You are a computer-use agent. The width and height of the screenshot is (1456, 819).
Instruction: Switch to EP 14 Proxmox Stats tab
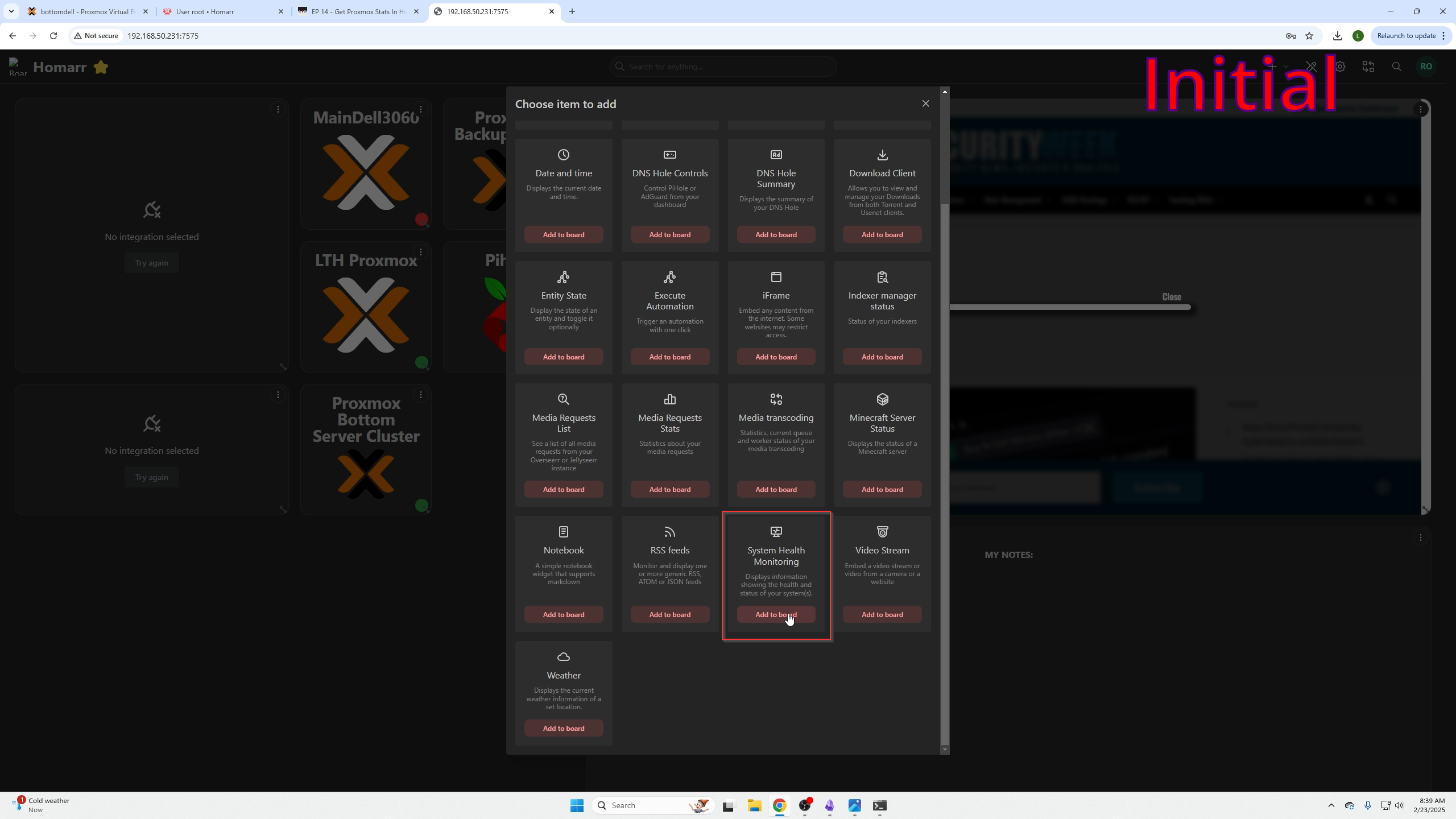358,11
